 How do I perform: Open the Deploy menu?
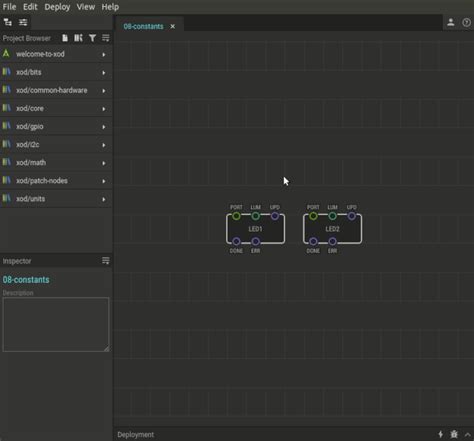(57, 7)
